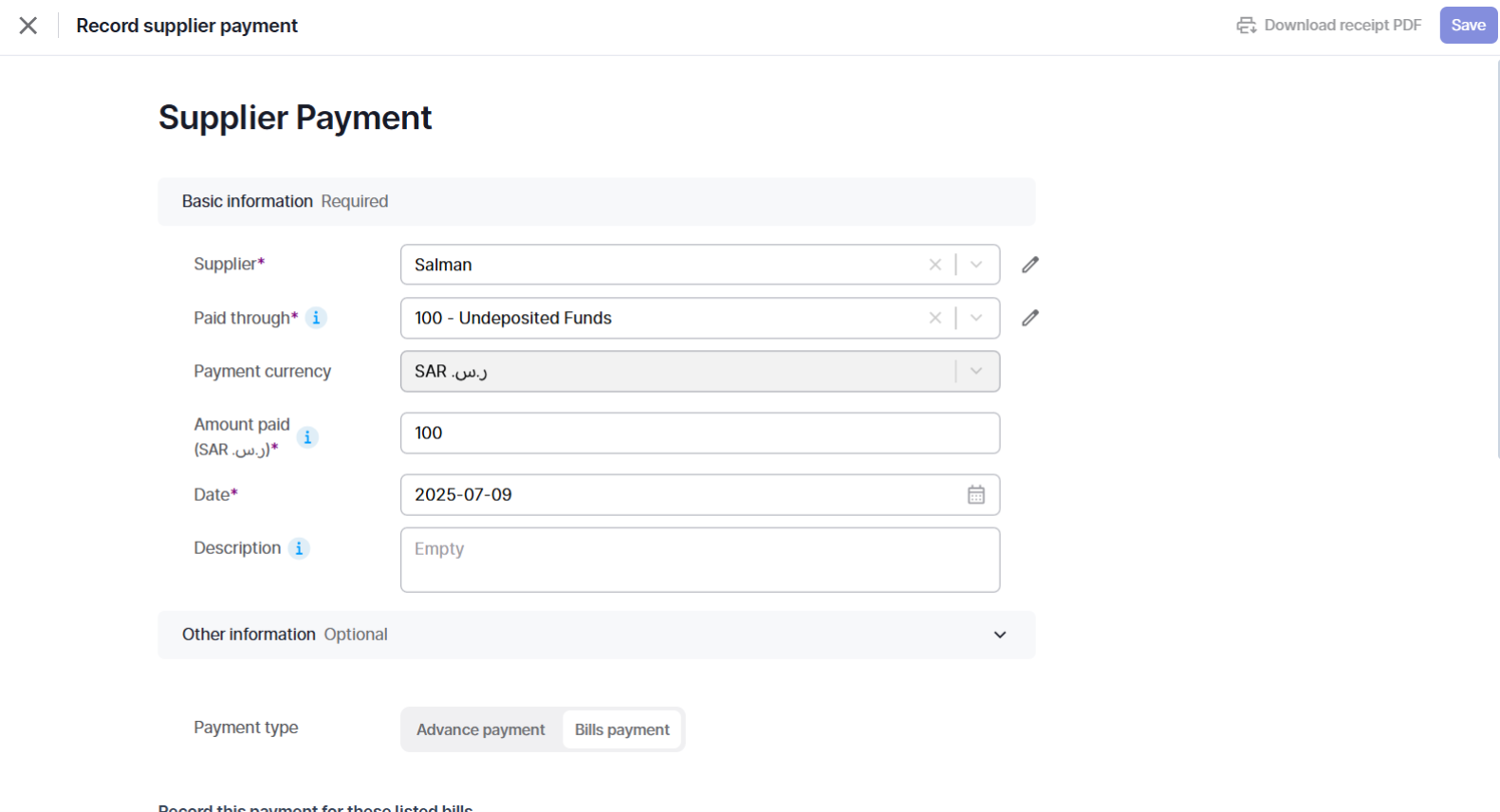Viewport: 1500px width, 812px height.
Task: Click the Amount paid input field
Action: click(x=700, y=433)
